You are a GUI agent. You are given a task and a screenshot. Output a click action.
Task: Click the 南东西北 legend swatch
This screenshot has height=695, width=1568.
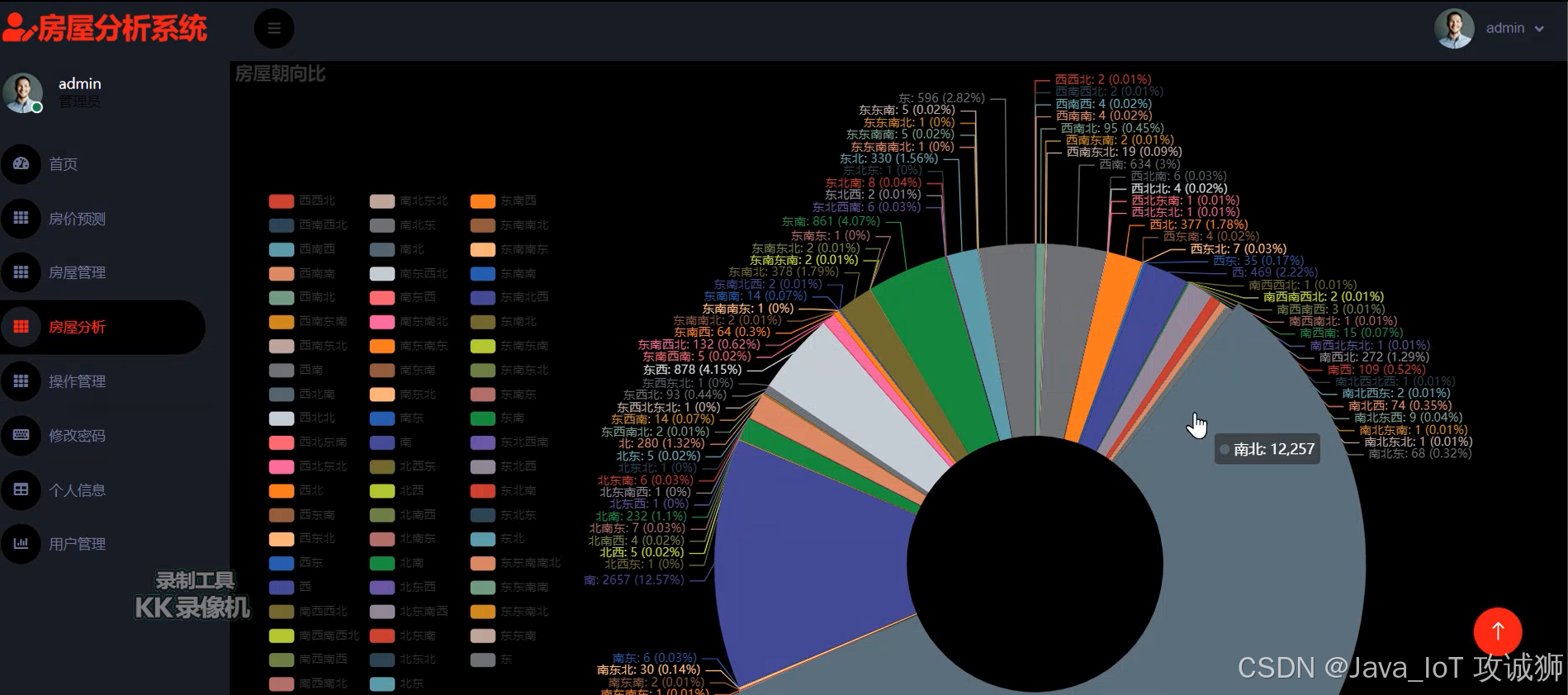(381, 273)
